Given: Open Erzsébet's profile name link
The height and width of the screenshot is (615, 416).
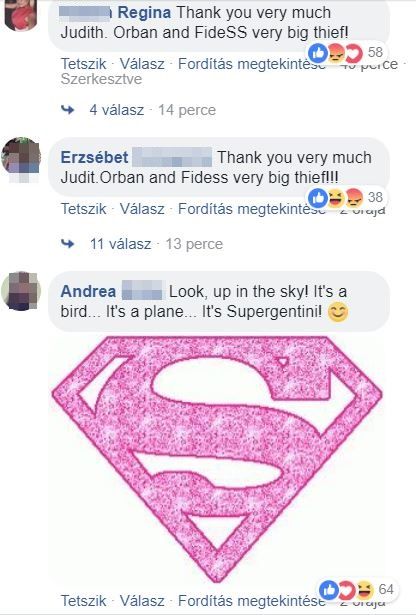Looking at the screenshot, I should tap(94, 157).
